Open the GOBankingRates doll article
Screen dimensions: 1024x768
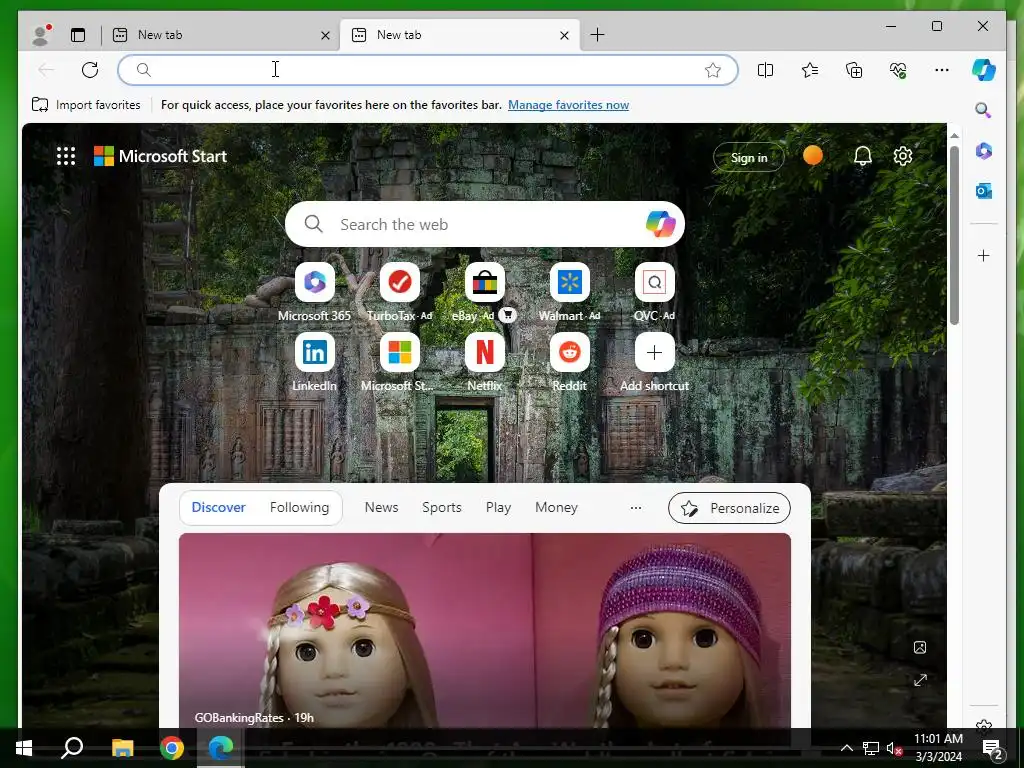click(485, 630)
